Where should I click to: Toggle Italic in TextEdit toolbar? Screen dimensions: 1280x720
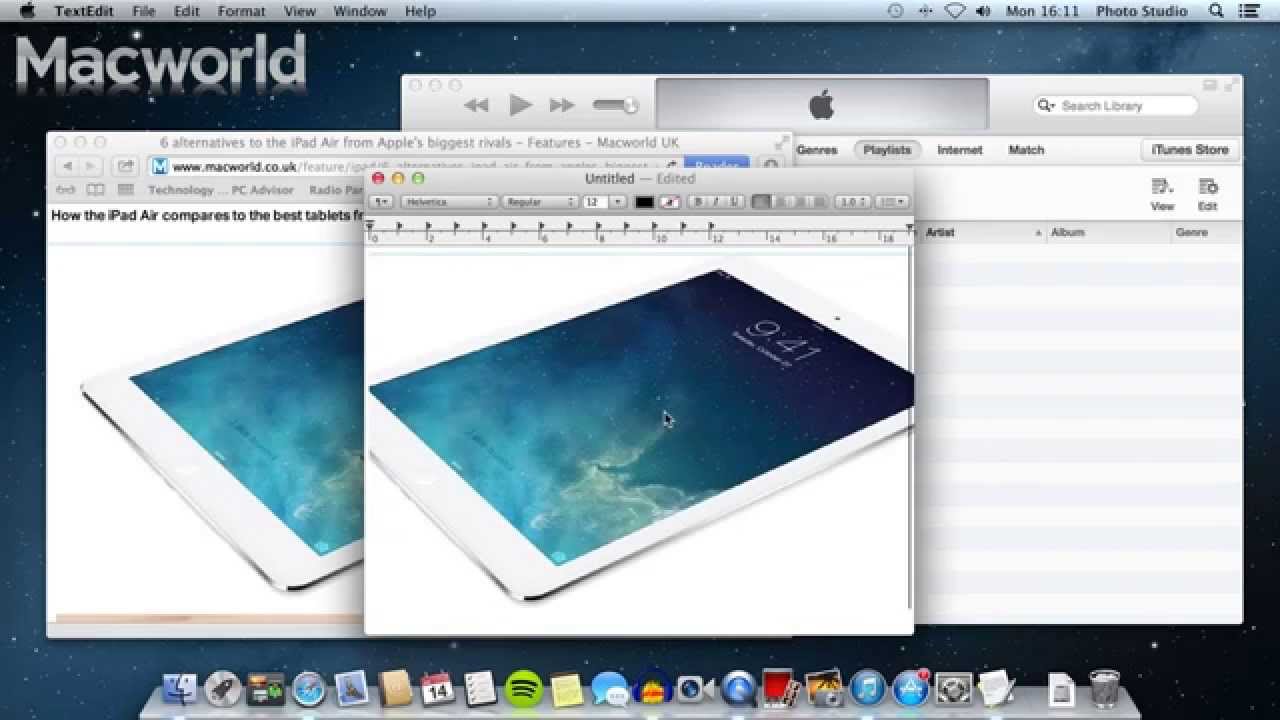pyautogui.click(x=716, y=202)
